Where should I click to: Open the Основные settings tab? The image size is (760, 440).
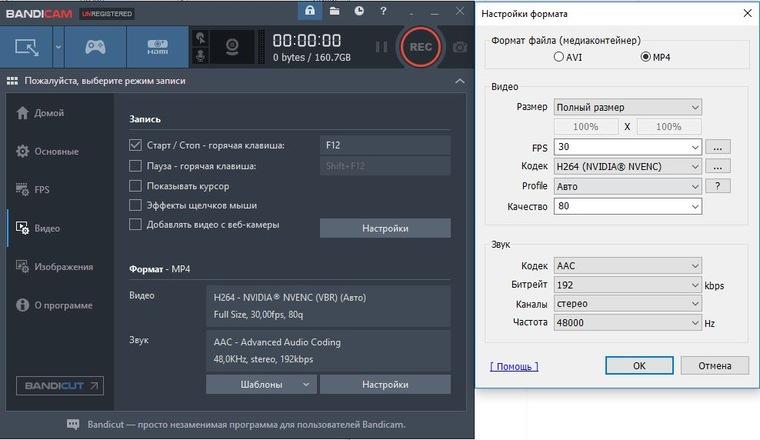(x=56, y=151)
